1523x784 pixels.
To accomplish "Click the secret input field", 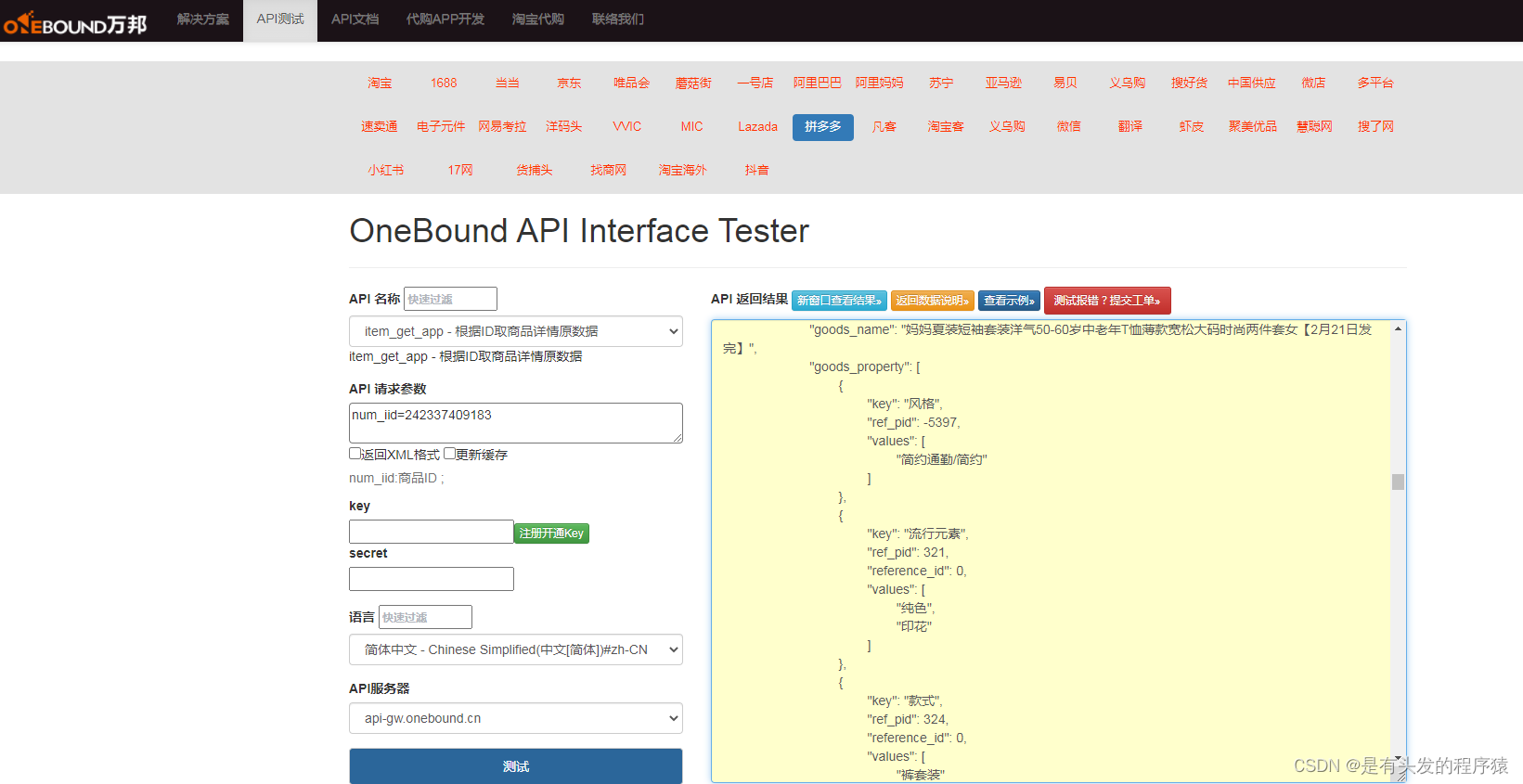I will (432, 579).
